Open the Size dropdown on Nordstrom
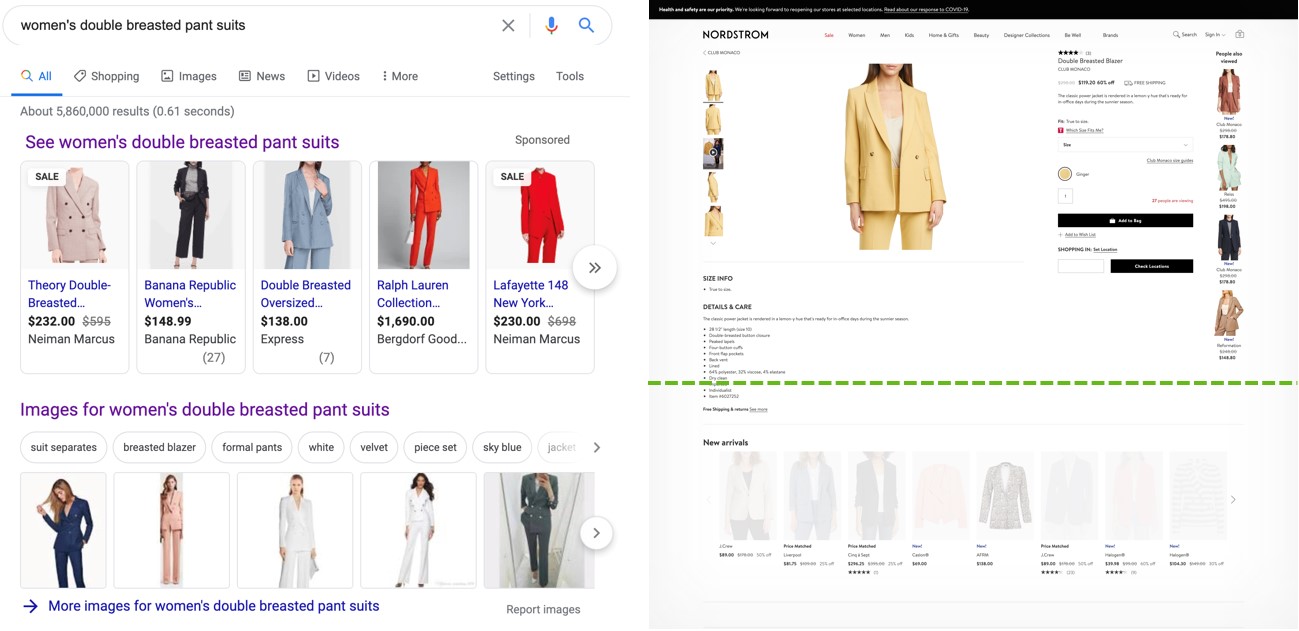1299x631 pixels. 1125,145
